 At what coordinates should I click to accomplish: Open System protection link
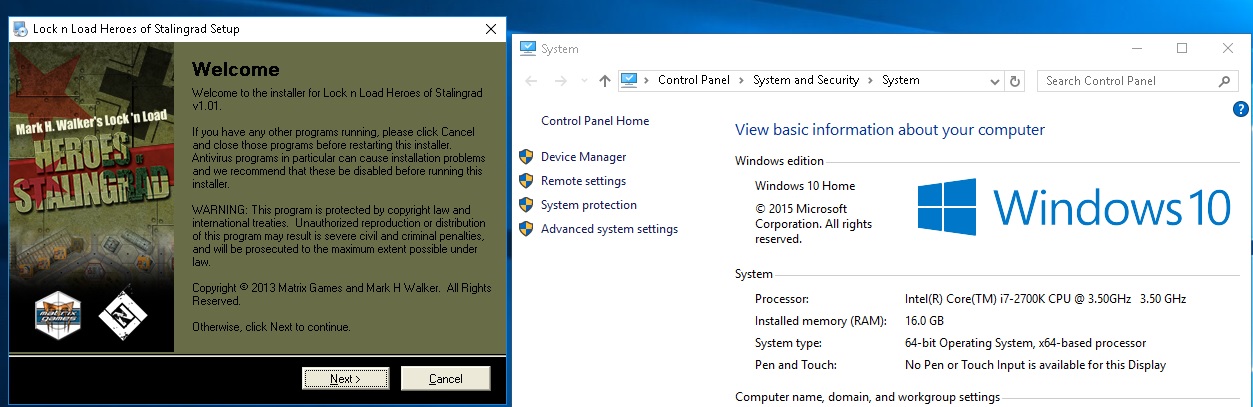[x=589, y=205]
